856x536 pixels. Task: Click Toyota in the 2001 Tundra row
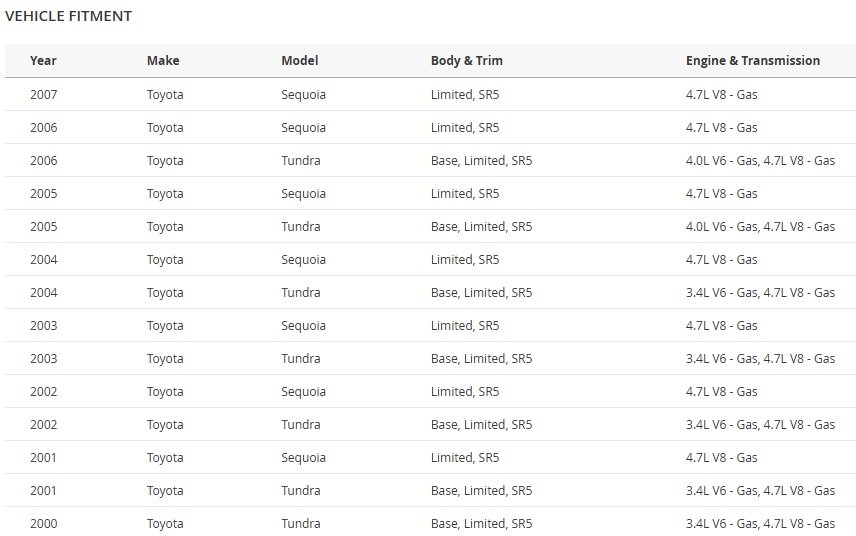click(165, 491)
